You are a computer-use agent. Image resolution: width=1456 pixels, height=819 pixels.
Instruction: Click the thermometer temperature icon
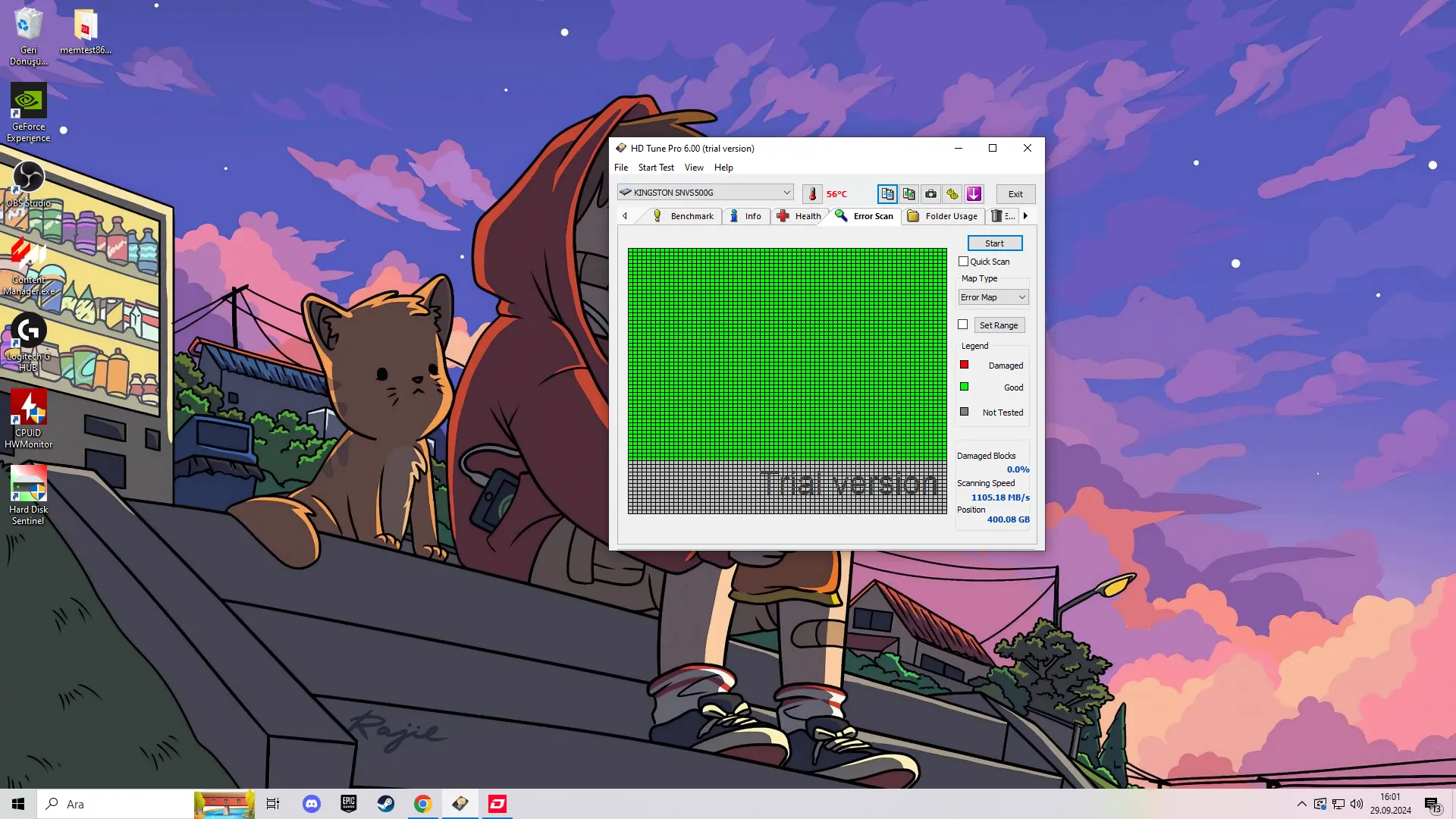[x=812, y=194]
